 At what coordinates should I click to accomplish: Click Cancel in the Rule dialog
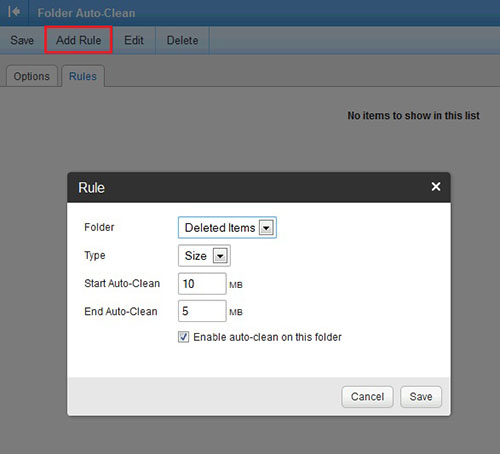pyautogui.click(x=367, y=397)
